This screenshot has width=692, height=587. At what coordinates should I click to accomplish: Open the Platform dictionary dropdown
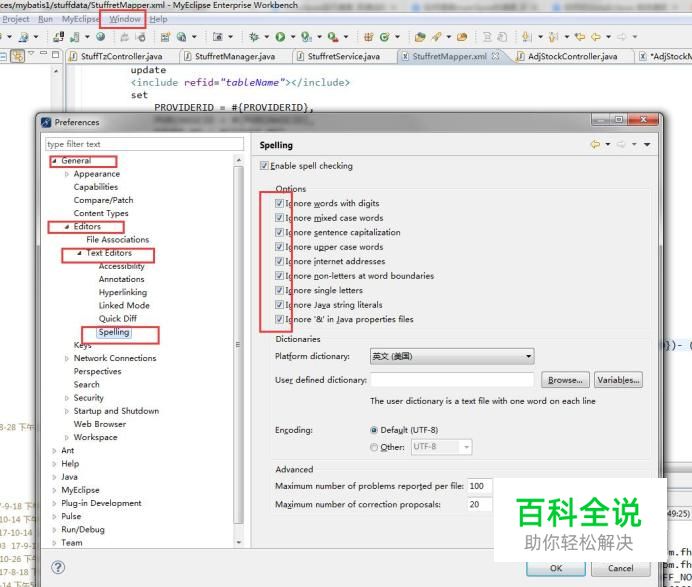[x=452, y=356]
